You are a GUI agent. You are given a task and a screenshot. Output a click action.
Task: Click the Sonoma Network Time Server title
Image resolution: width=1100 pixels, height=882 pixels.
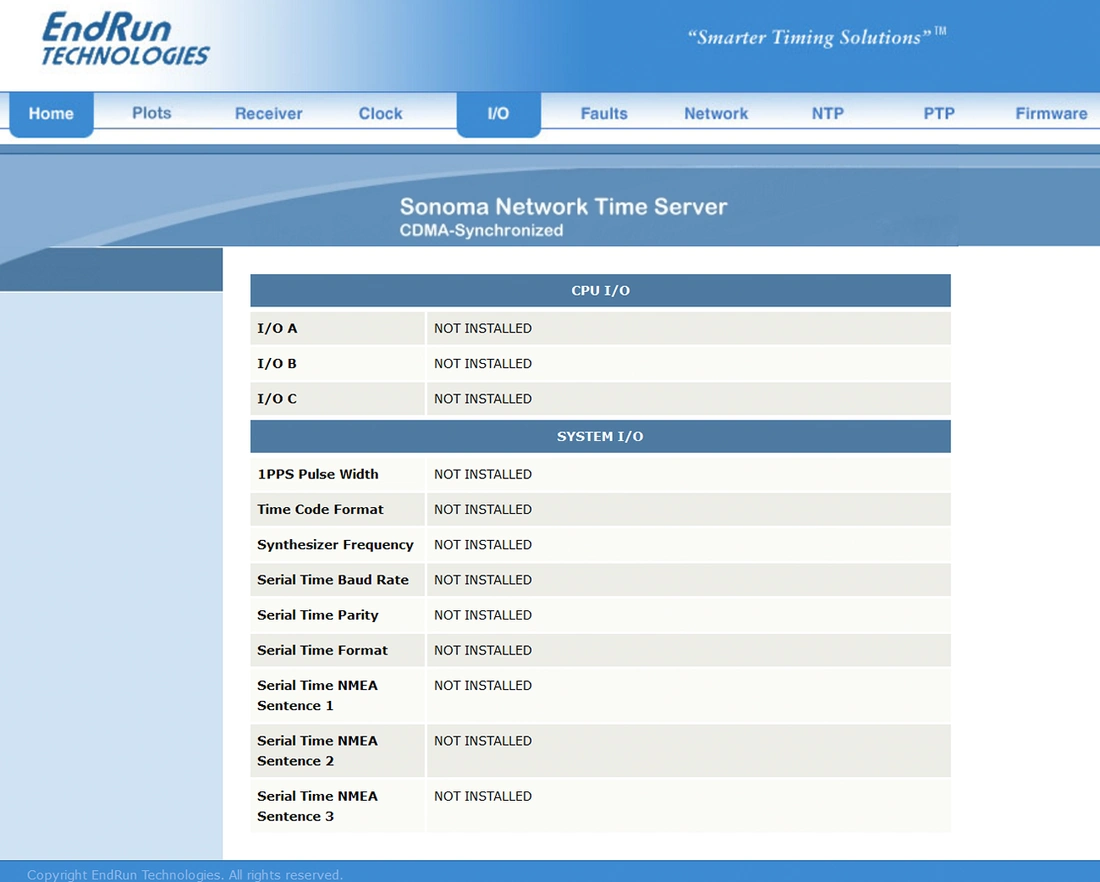(x=563, y=206)
